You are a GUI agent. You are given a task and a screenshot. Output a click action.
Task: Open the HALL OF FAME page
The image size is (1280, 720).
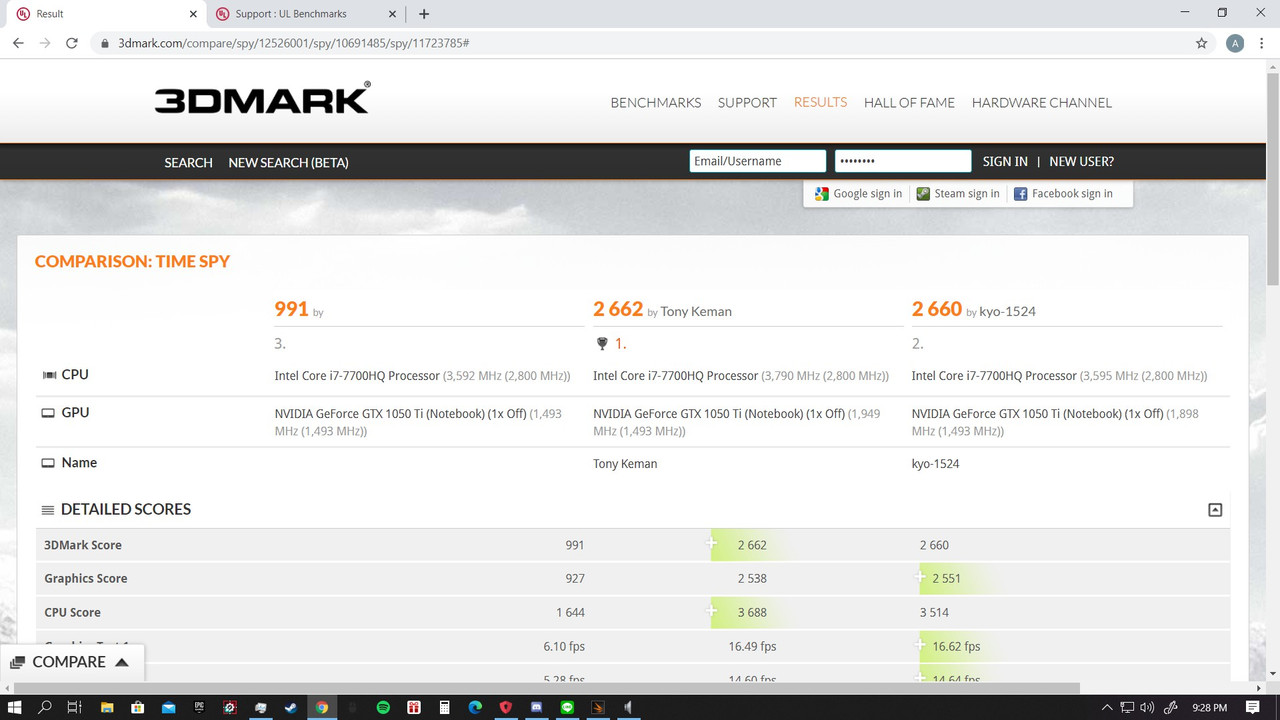909,103
